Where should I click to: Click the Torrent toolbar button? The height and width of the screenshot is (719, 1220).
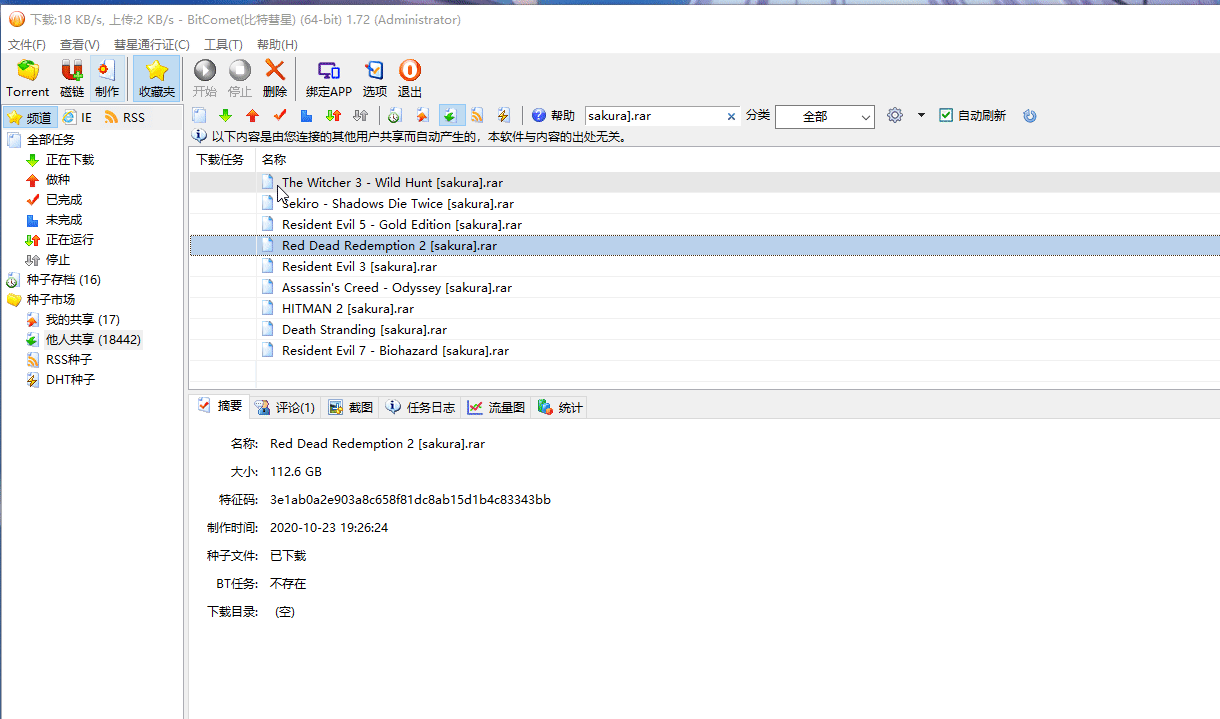(28, 79)
